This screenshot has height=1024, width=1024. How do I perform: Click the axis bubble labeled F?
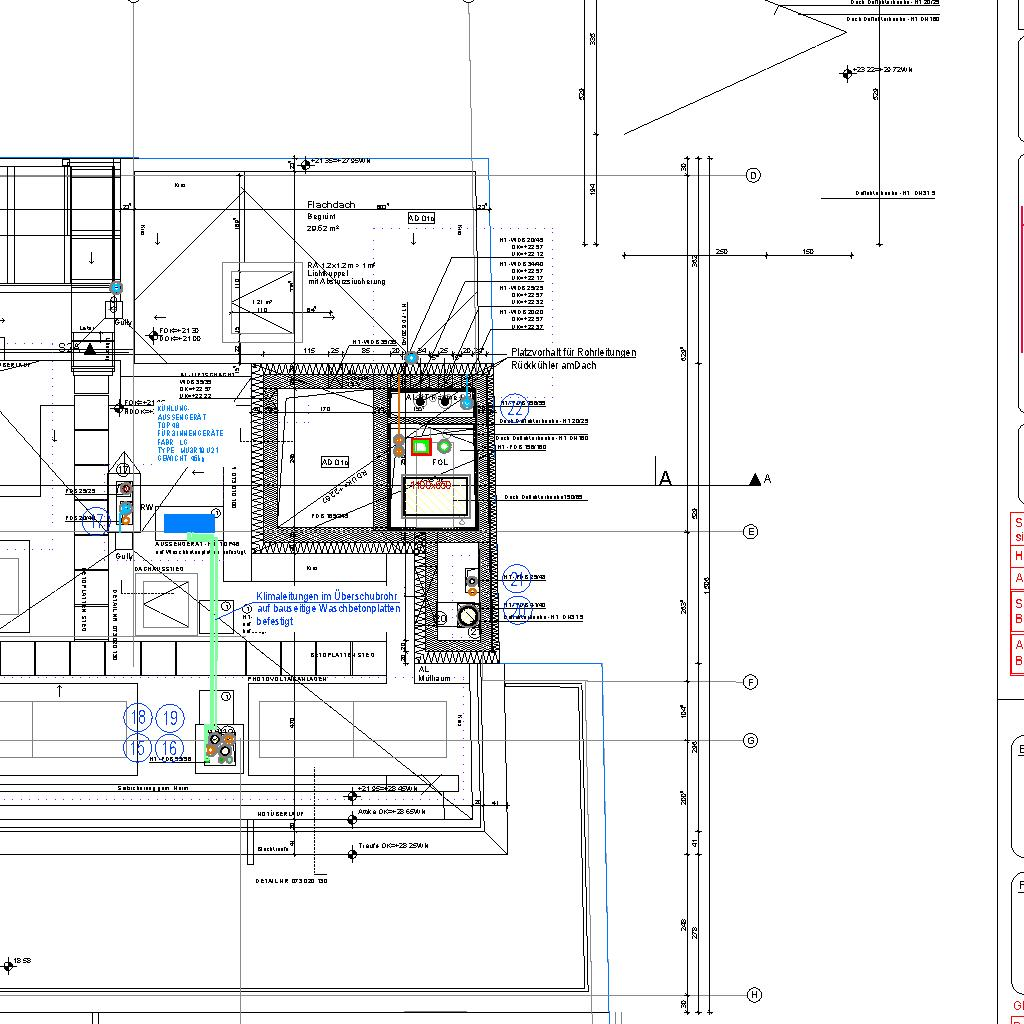[751, 683]
